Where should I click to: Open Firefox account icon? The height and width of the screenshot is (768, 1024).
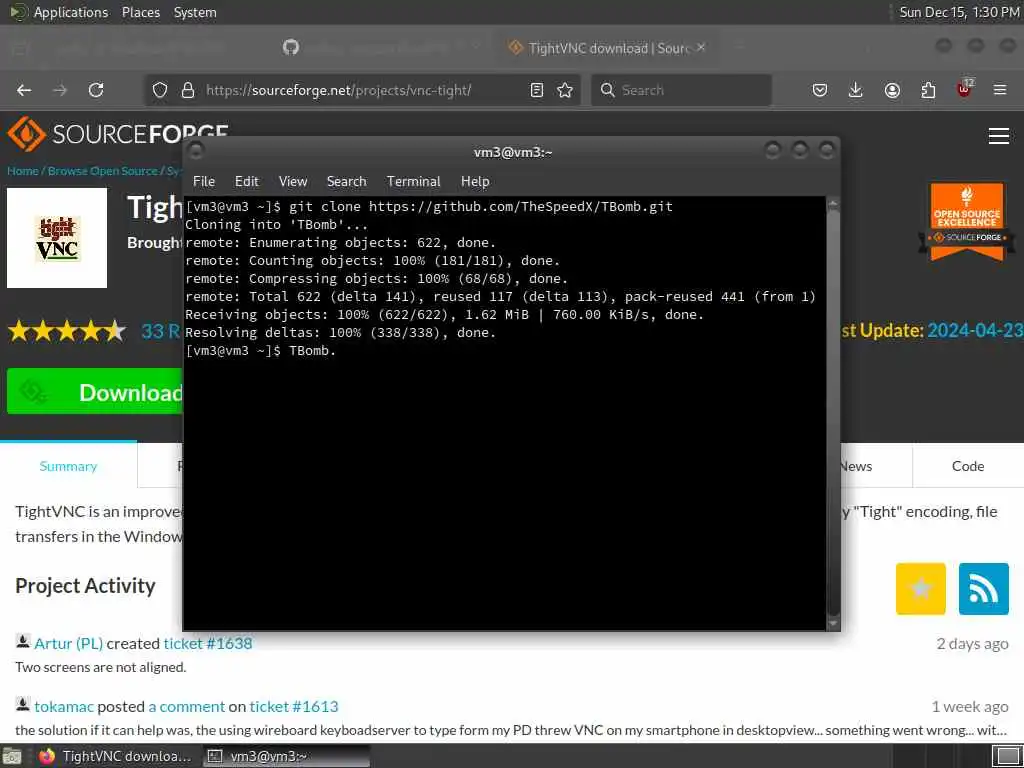pos(892,90)
